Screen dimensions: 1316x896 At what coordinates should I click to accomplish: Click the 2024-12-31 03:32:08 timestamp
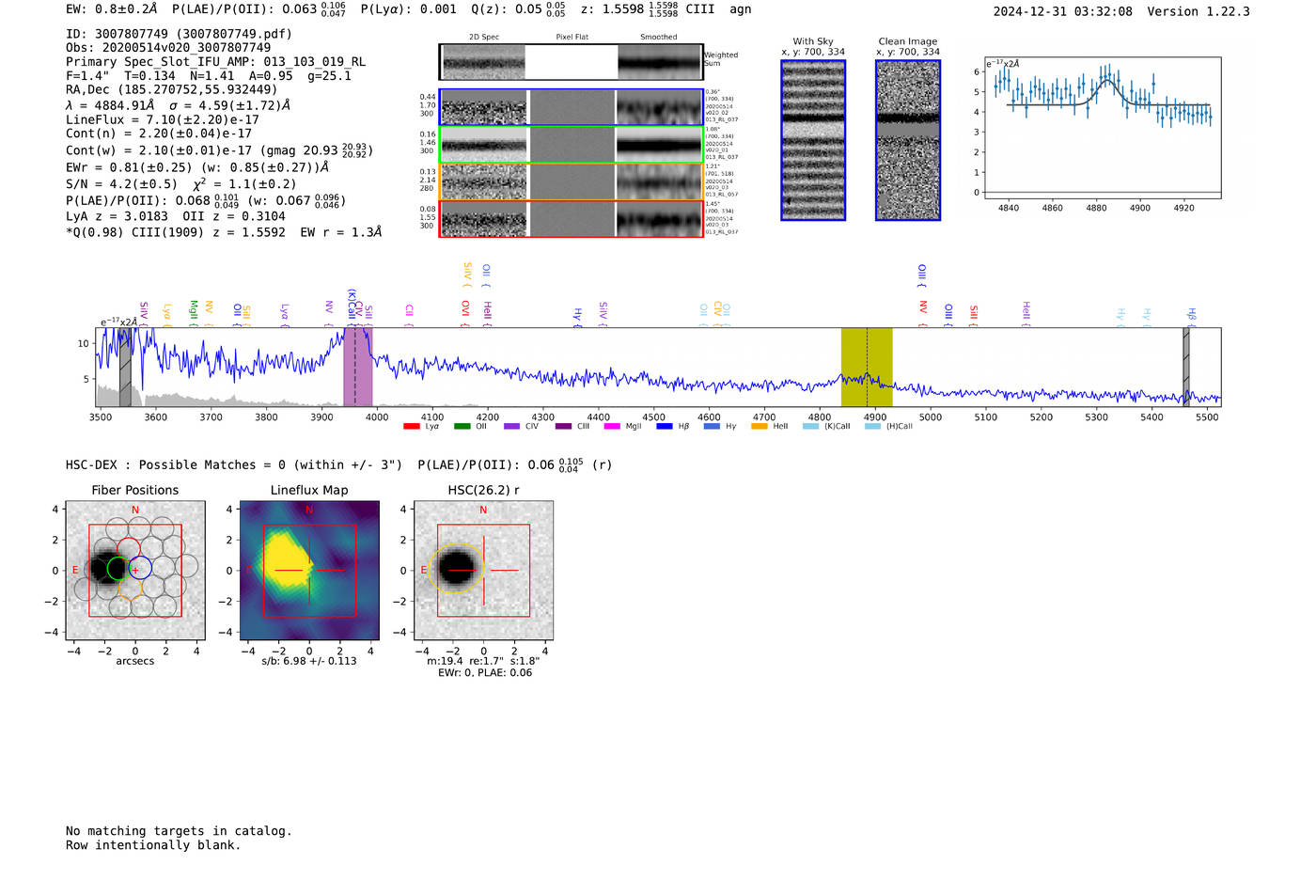tap(1063, 12)
